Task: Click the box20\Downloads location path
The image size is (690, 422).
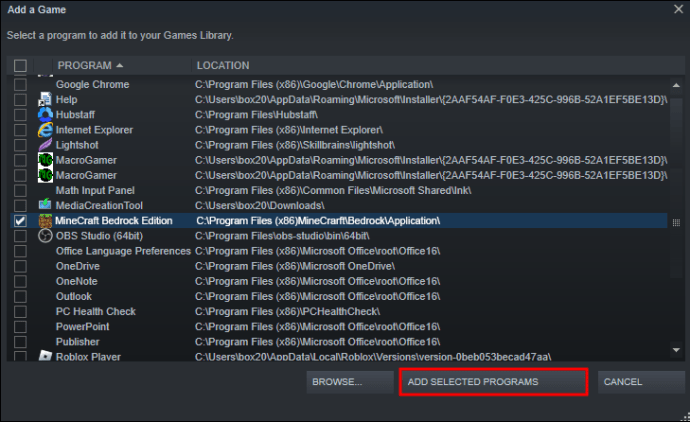Action: tap(260, 205)
